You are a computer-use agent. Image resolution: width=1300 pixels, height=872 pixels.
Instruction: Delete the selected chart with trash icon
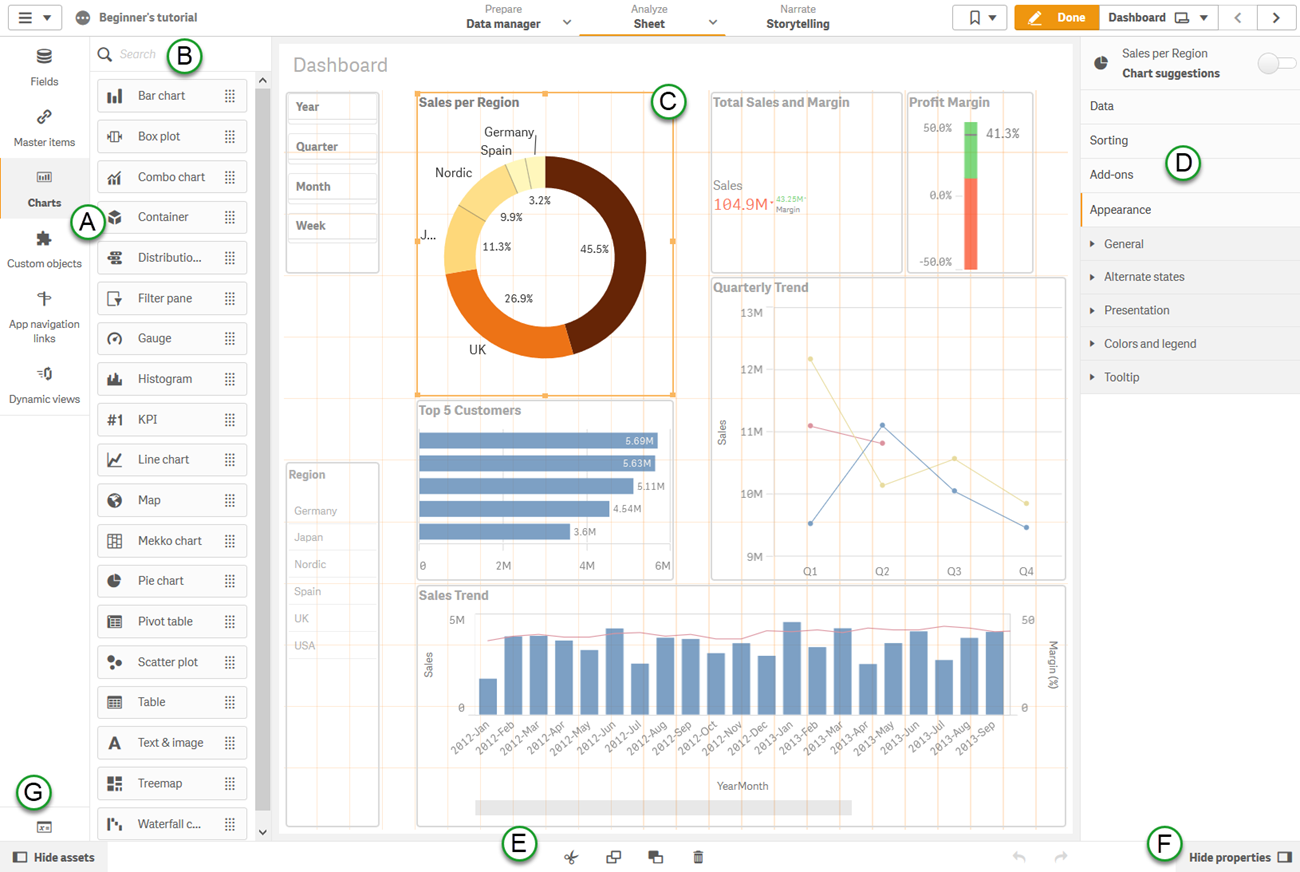click(698, 857)
